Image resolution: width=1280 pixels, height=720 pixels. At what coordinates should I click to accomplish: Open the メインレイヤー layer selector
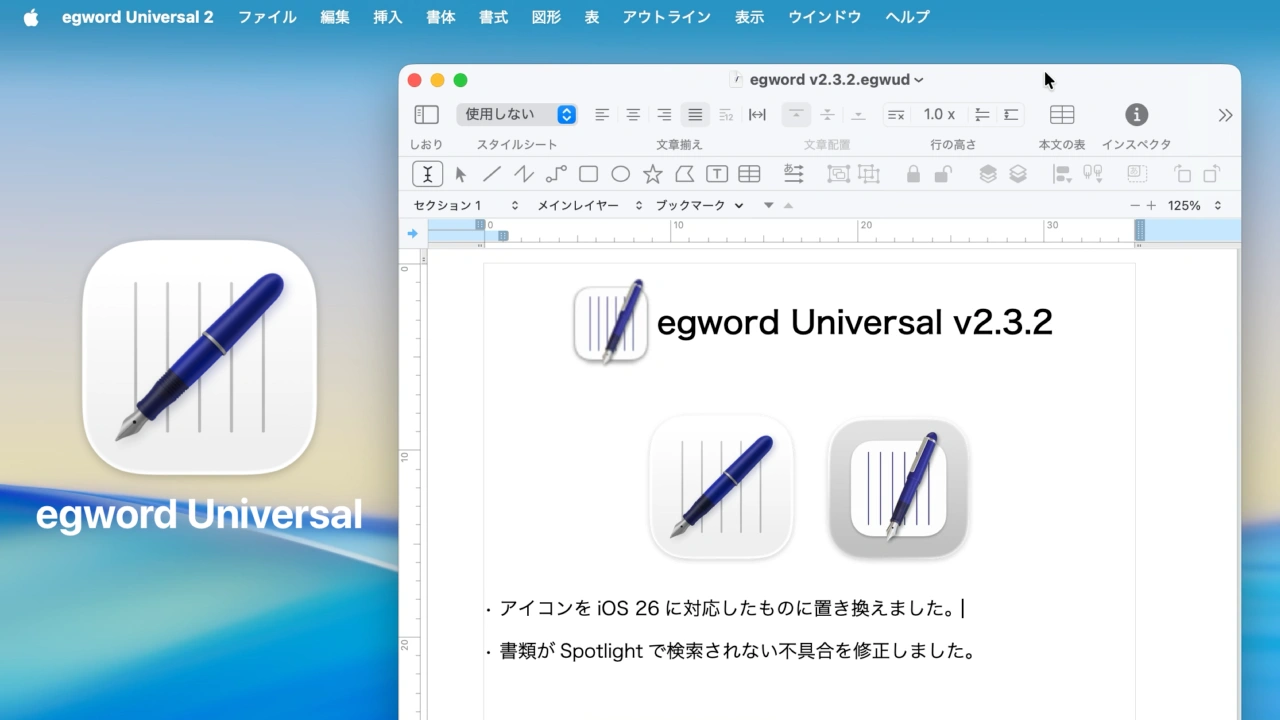590,205
